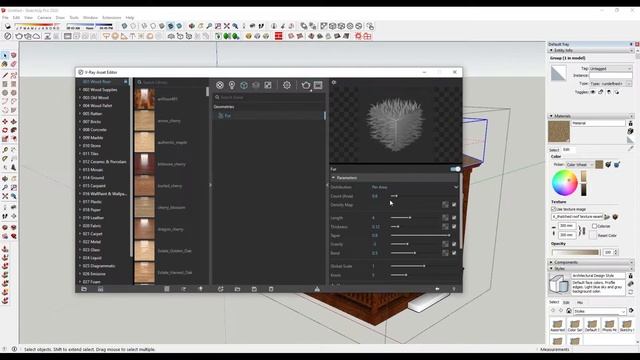Collapse the Materials panel header
Image resolution: width=640 pixels, height=360 pixels.
pyautogui.click(x=591, y=116)
